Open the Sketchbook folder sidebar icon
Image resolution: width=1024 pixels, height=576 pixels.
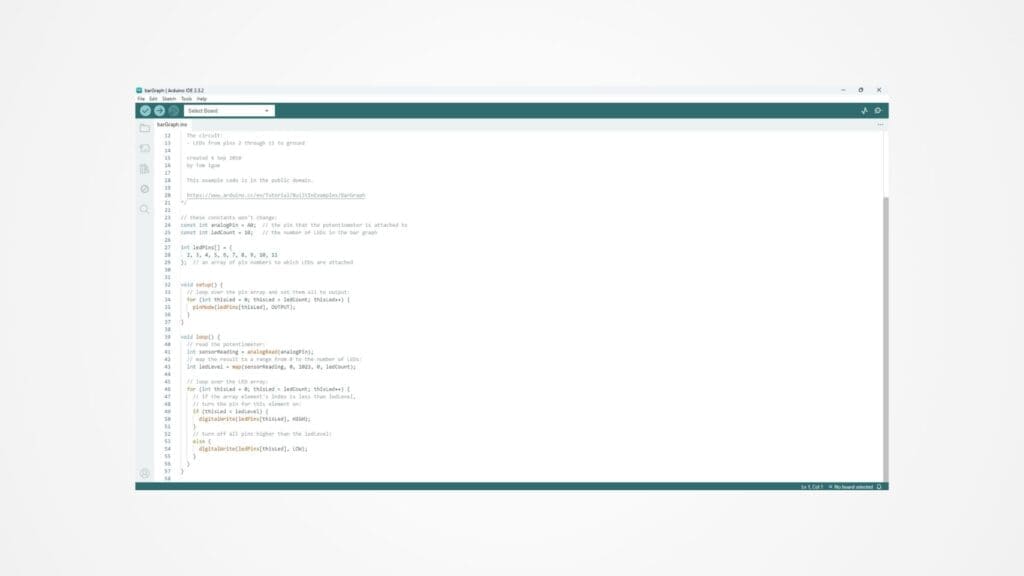pos(145,129)
